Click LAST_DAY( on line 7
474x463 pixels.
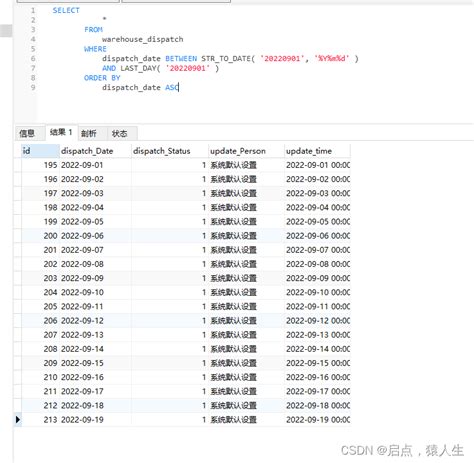click(140, 68)
